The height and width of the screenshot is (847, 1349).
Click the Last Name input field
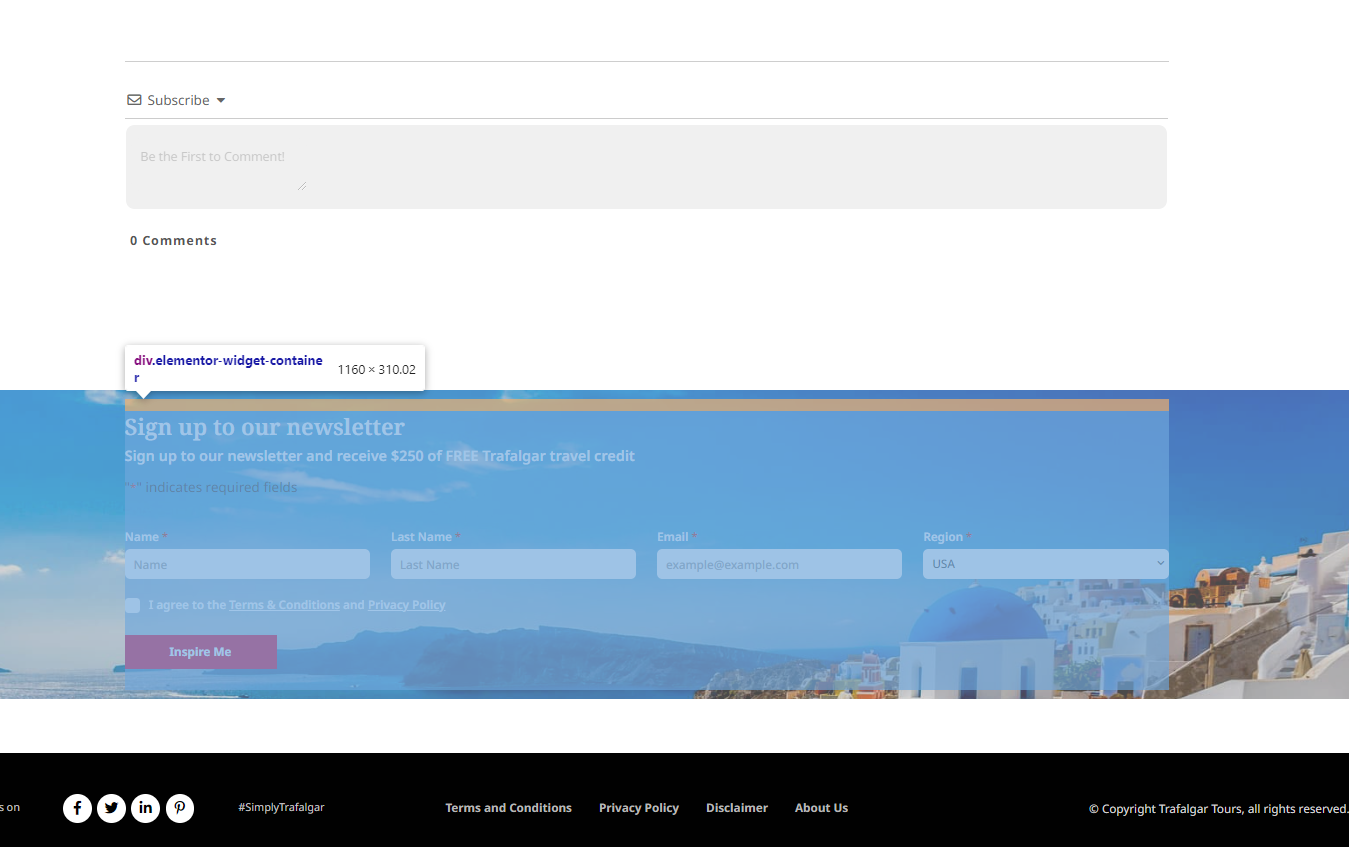(x=513, y=563)
